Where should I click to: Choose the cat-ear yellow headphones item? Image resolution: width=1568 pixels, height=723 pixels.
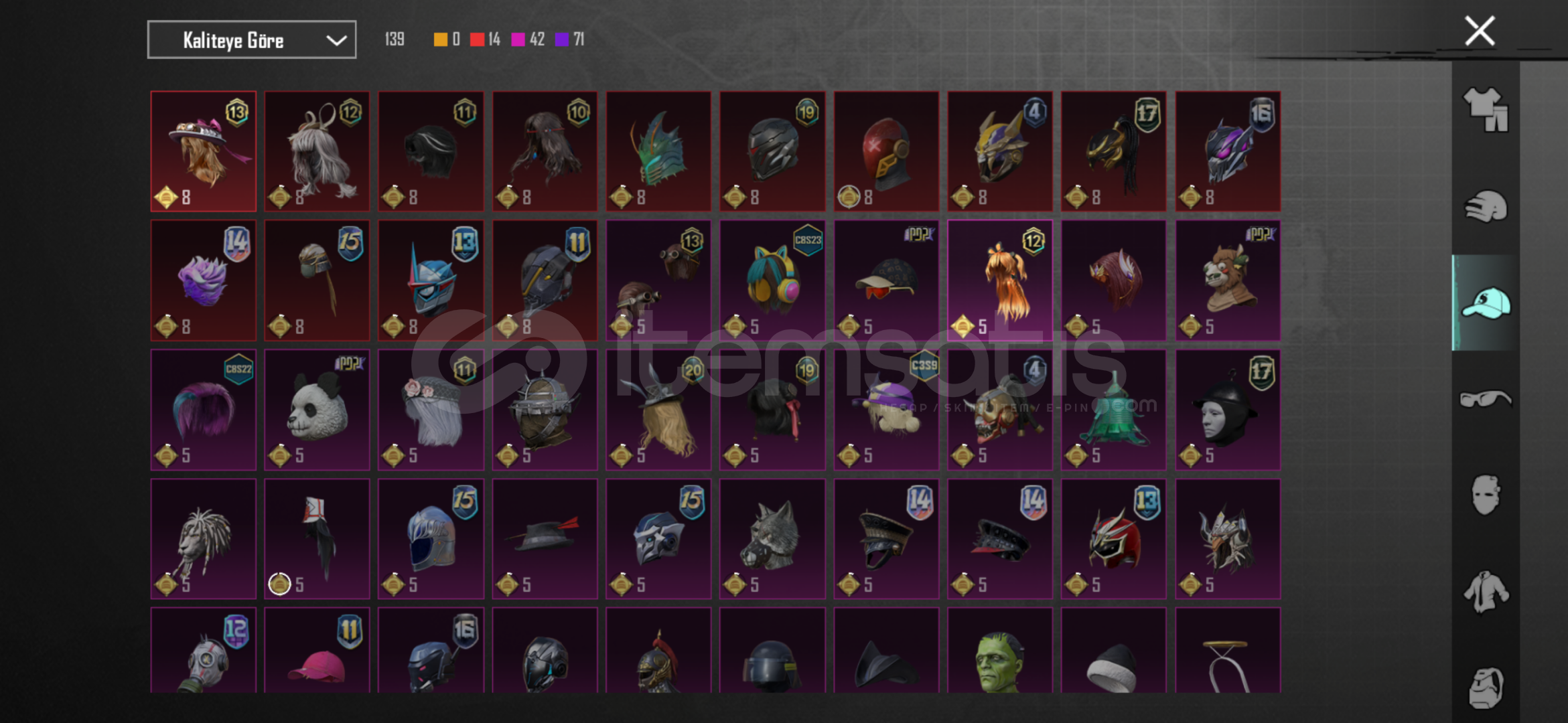(772, 280)
